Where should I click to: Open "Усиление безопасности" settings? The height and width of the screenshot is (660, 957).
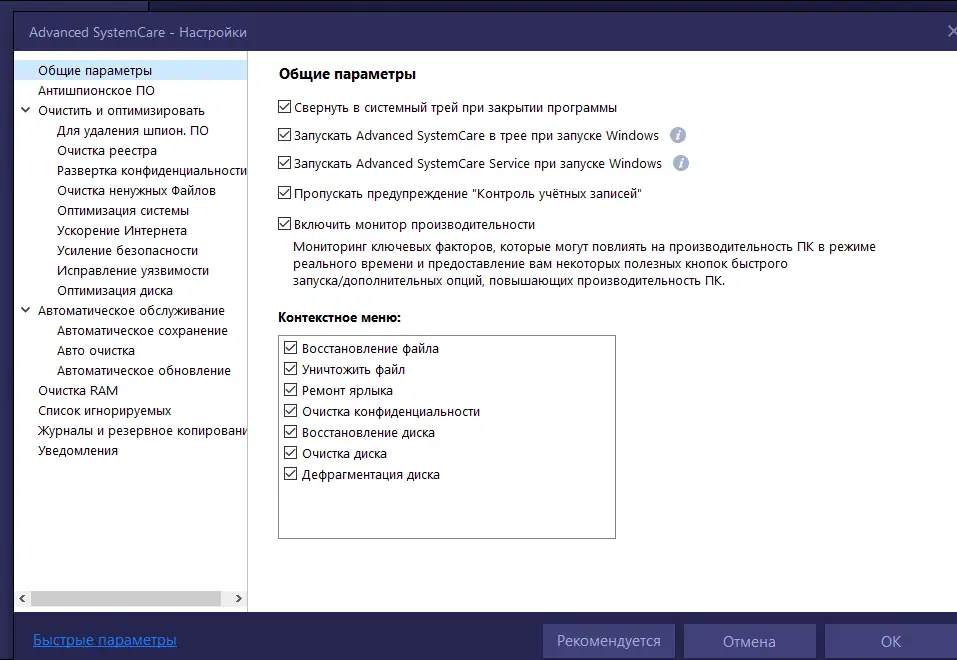click(x=128, y=251)
